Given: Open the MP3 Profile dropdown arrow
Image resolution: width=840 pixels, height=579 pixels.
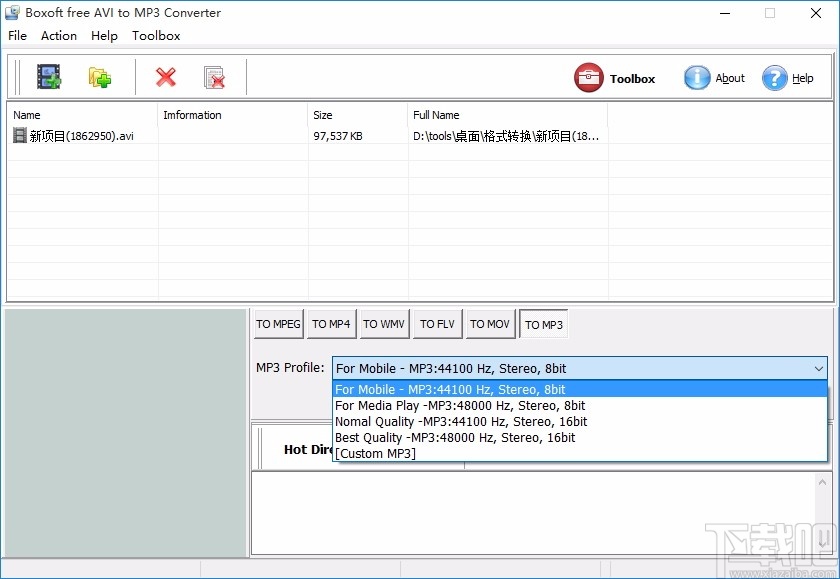Looking at the screenshot, I should 819,368.
